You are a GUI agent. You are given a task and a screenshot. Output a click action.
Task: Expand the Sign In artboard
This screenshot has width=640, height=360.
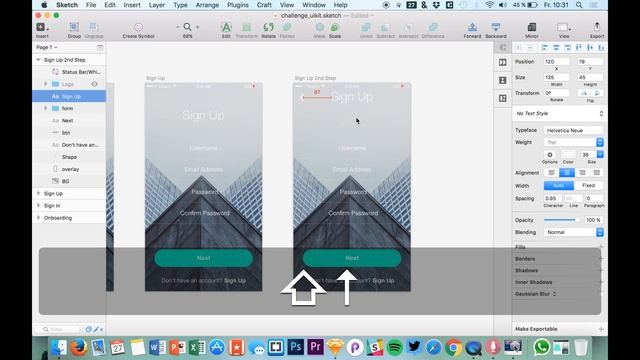[x=38, y=205]
